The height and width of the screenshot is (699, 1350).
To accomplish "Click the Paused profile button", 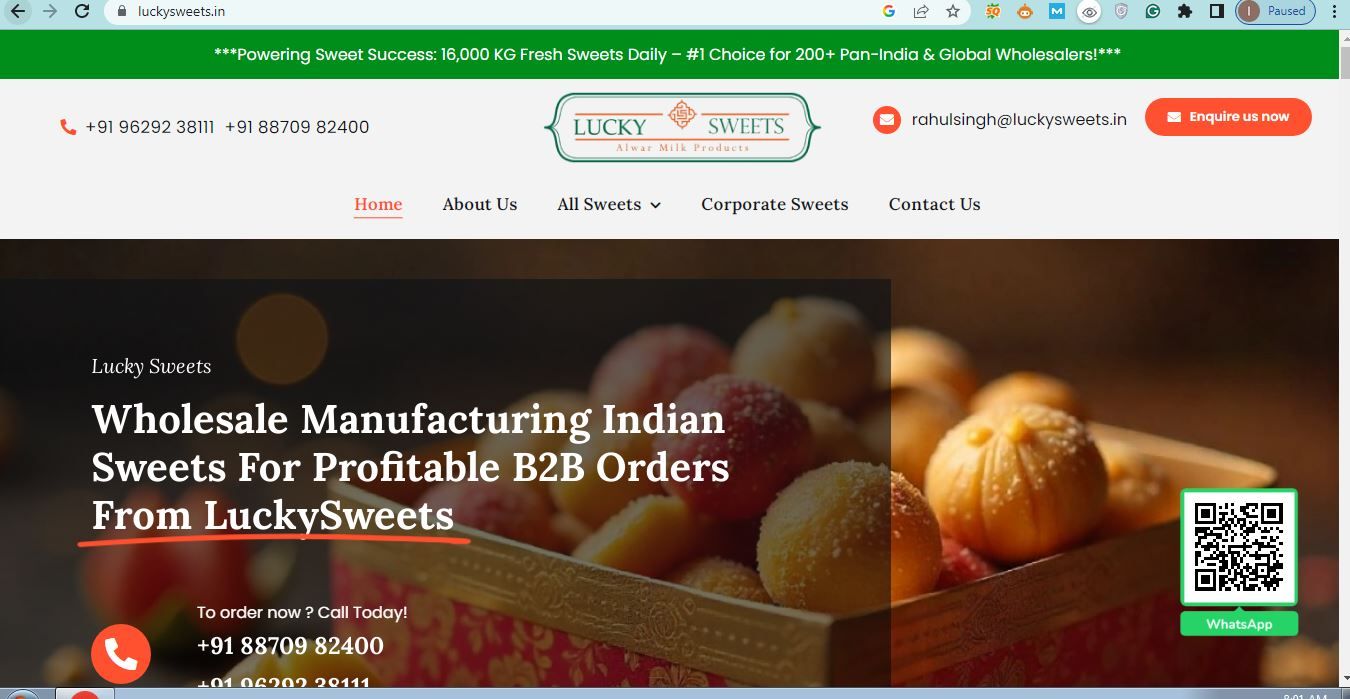I will 1276,12.
